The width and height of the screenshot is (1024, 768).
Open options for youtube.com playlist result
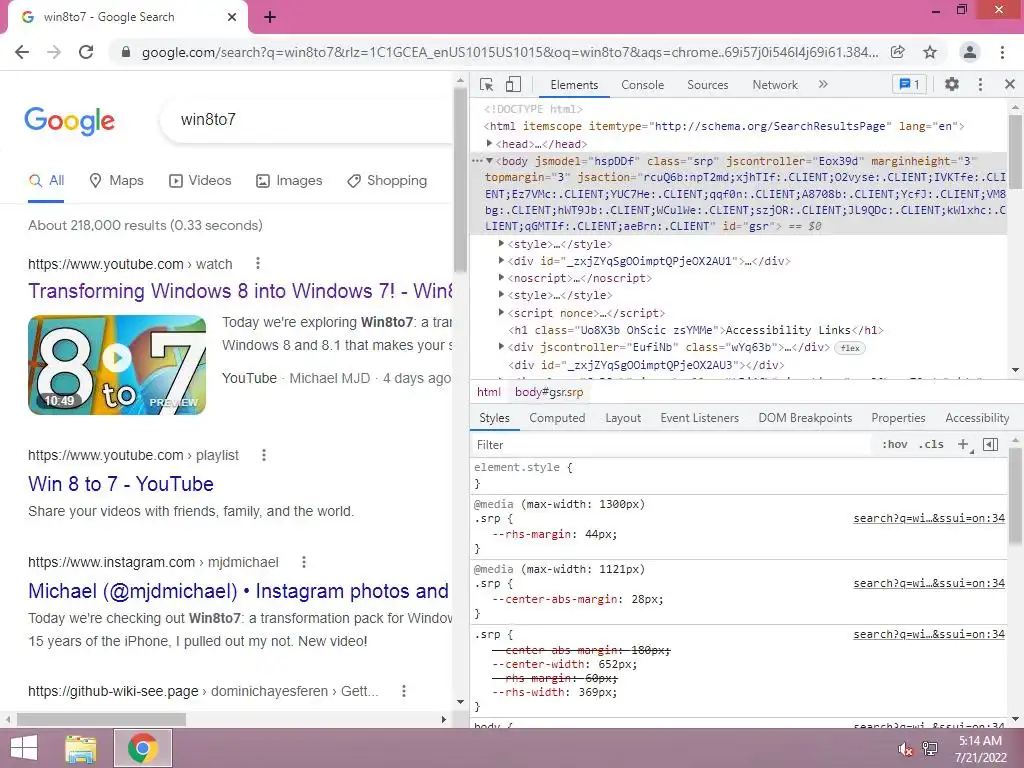coord(264,455)
